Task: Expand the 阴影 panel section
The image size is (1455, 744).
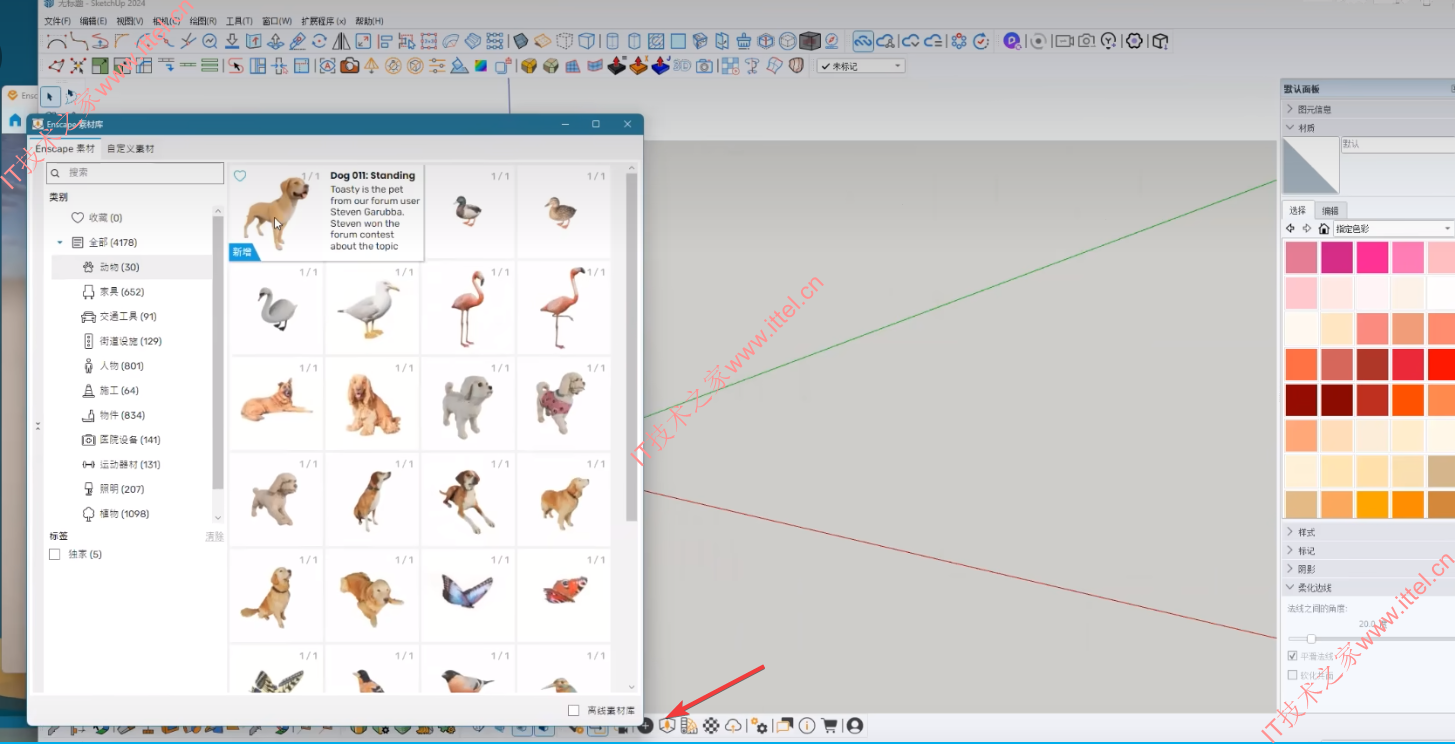Action: 1368,569
